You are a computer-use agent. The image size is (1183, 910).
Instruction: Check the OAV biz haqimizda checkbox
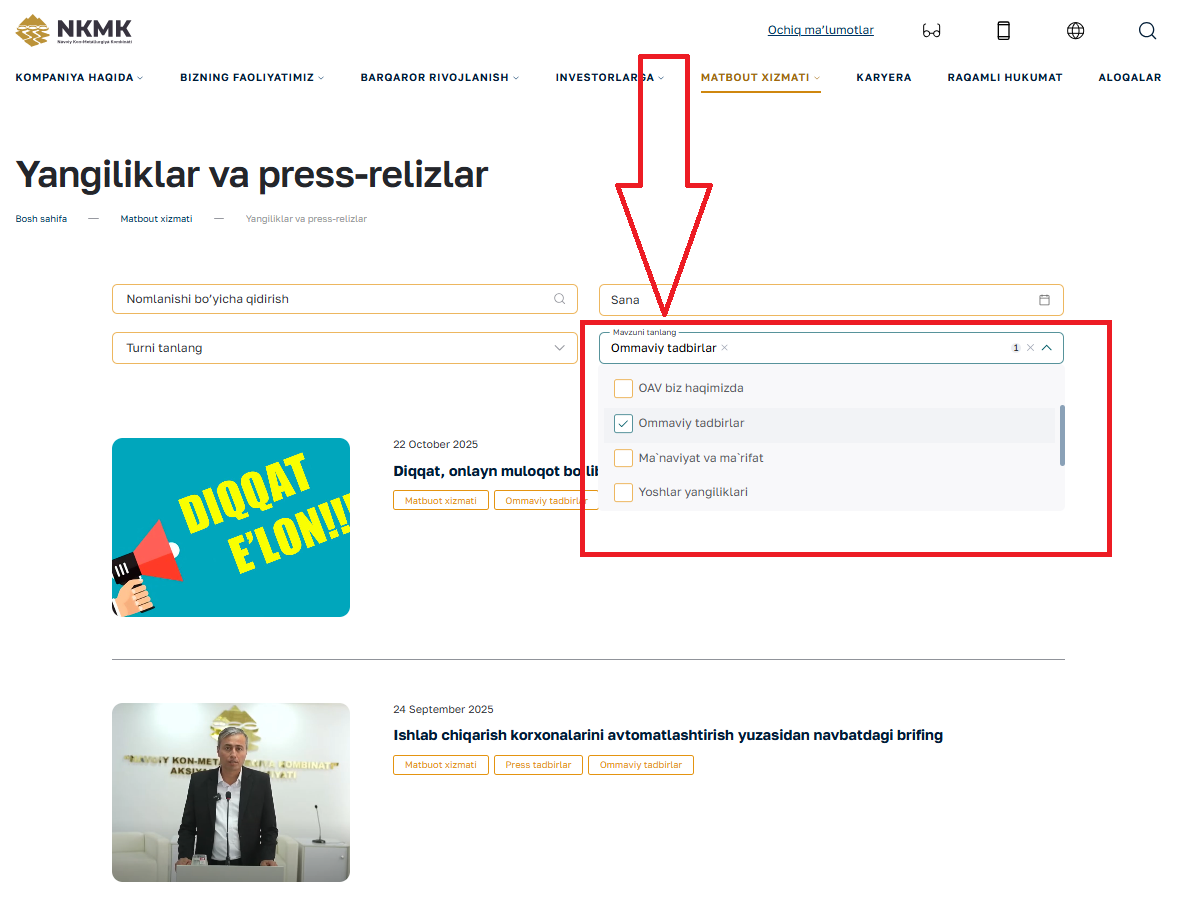coord(623,388)
